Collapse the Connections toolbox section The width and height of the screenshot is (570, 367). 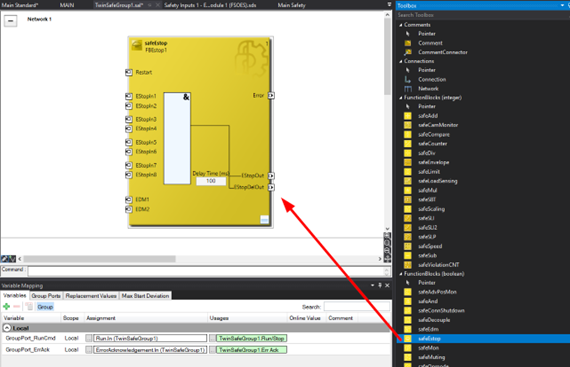401,61
